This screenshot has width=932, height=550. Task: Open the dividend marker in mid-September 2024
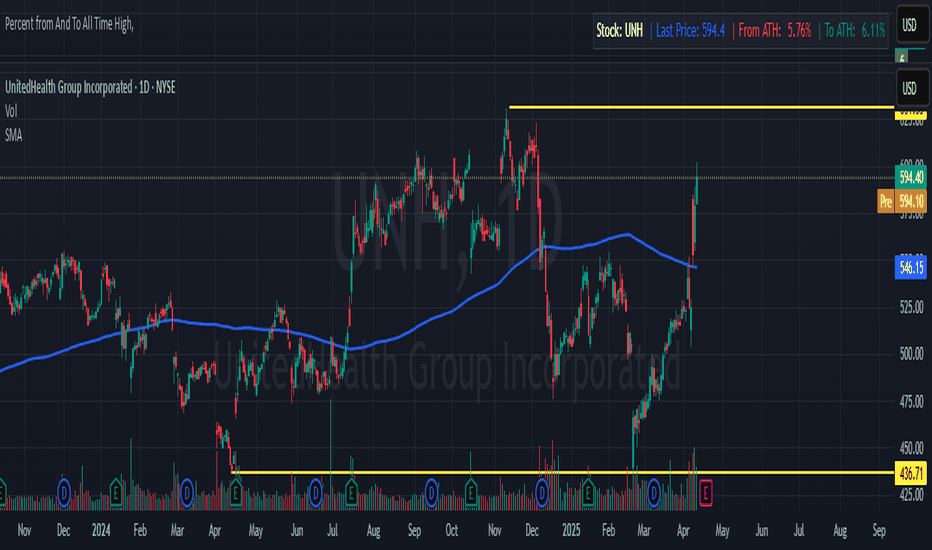[x=432, y=493]
